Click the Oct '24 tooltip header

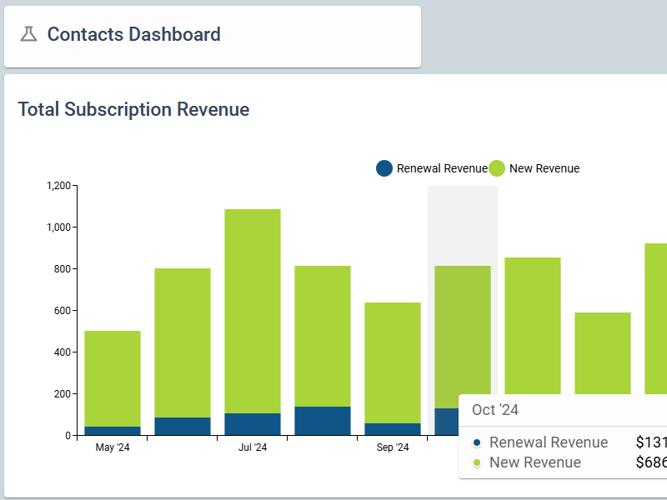[x=495, y=410]
